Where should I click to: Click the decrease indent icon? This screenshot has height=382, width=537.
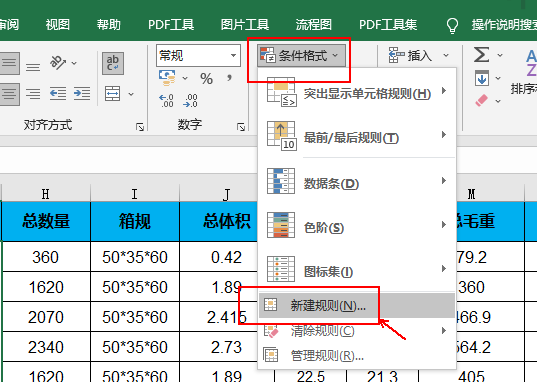click(58, 93)
